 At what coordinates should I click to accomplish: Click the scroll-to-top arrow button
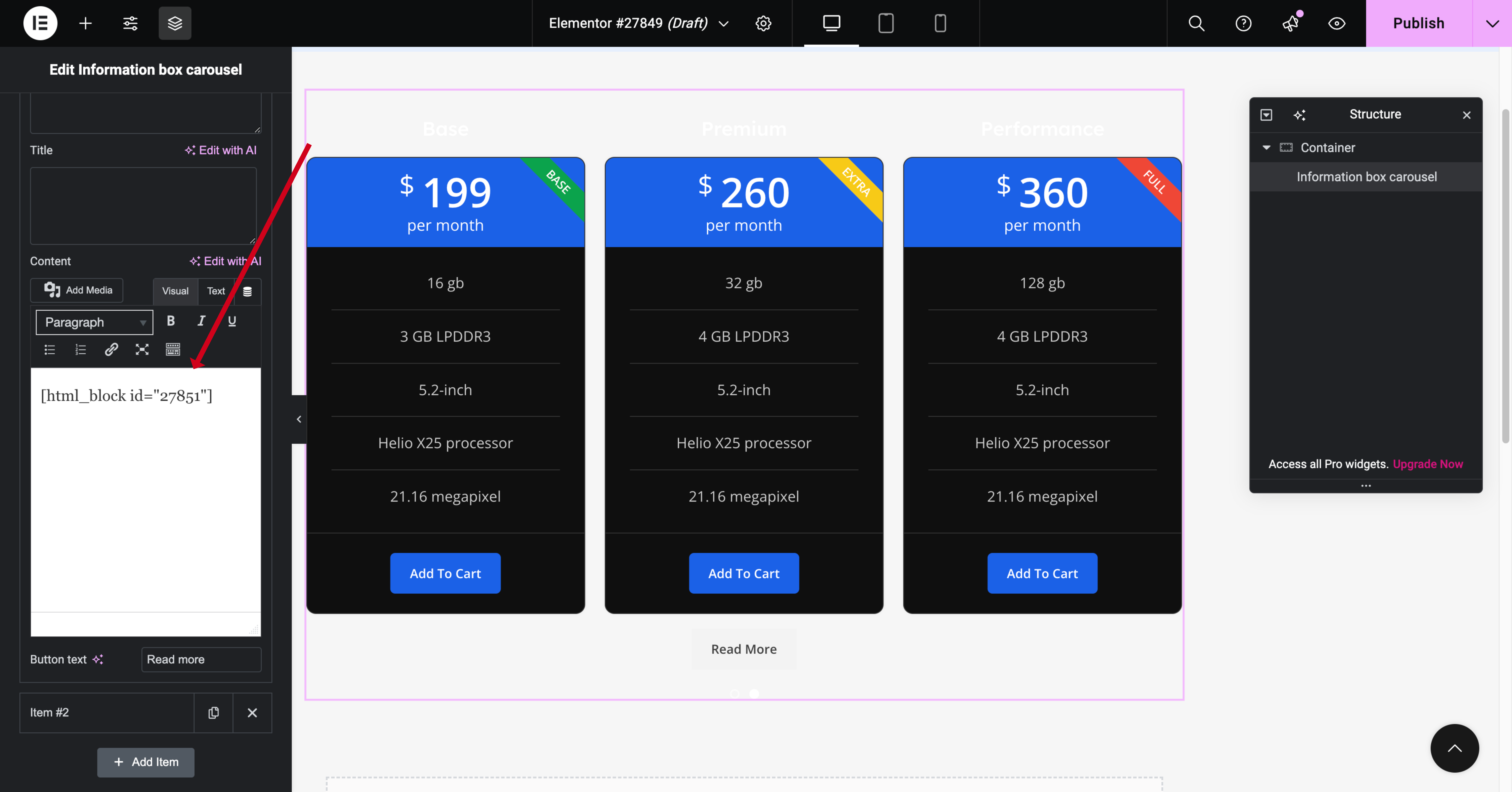[1455, 748]
